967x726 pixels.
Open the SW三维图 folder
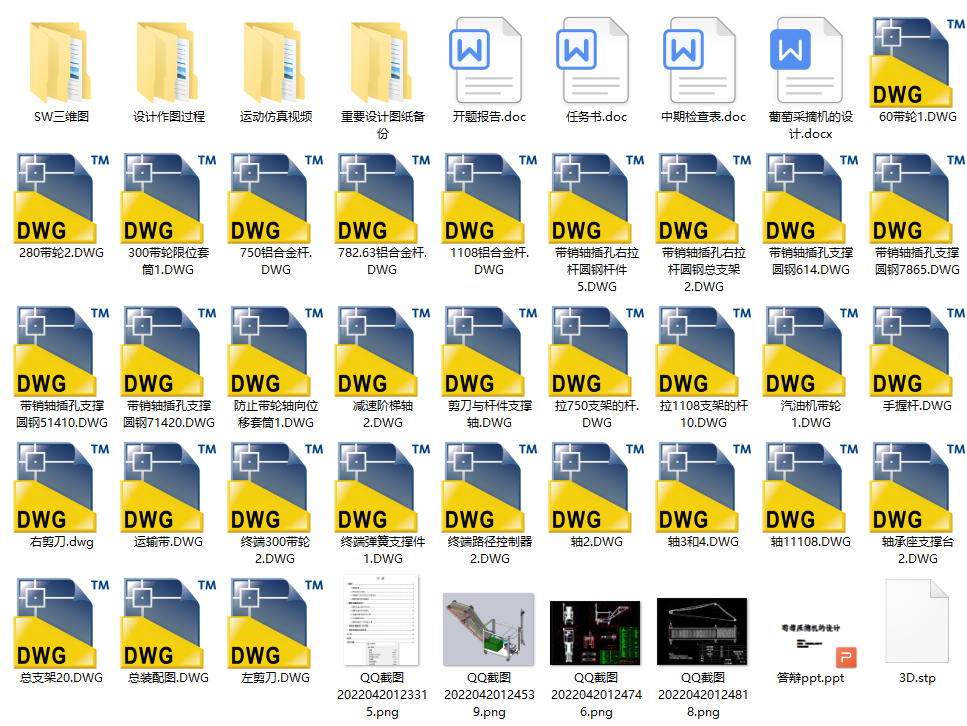click(x=61, y=60)
